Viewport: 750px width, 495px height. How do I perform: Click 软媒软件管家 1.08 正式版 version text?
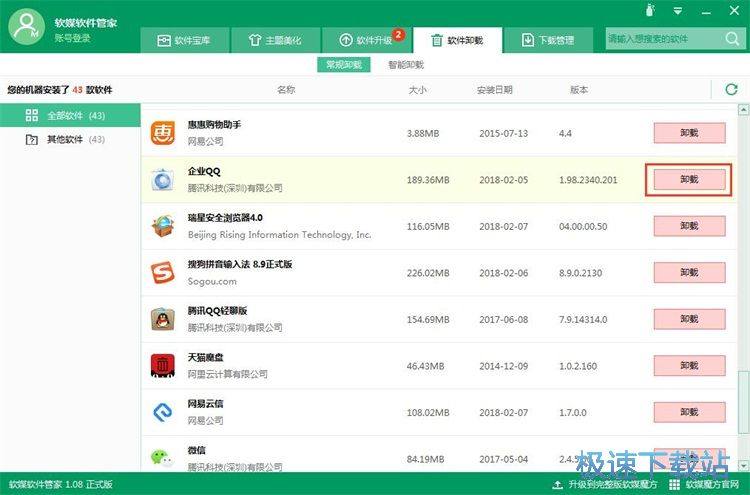[x=60, y=484]
